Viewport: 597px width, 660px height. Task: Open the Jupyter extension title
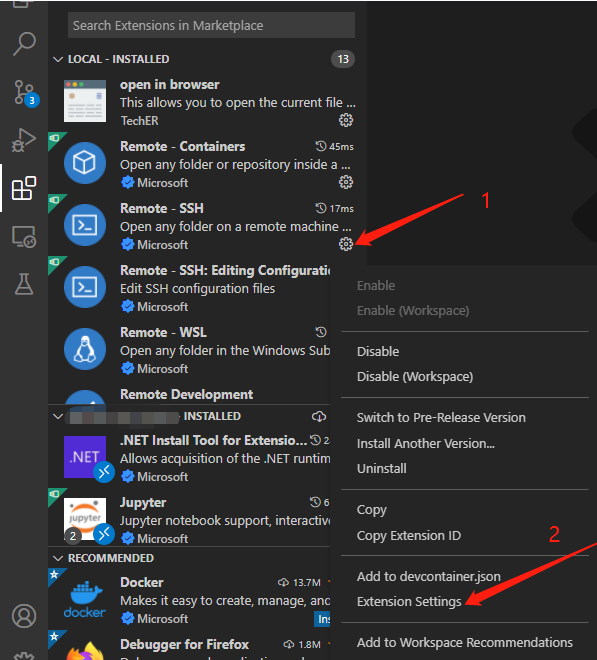pyautogui.click(x=143, y=503)
